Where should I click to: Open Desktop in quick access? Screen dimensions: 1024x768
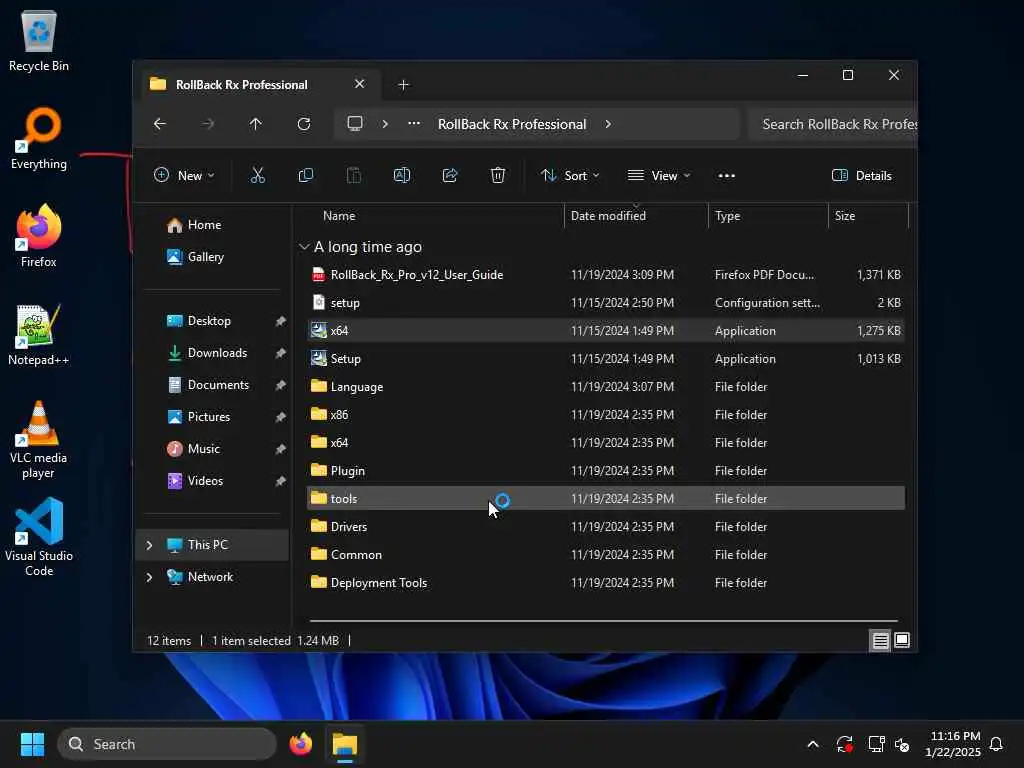tap(209, 321)
